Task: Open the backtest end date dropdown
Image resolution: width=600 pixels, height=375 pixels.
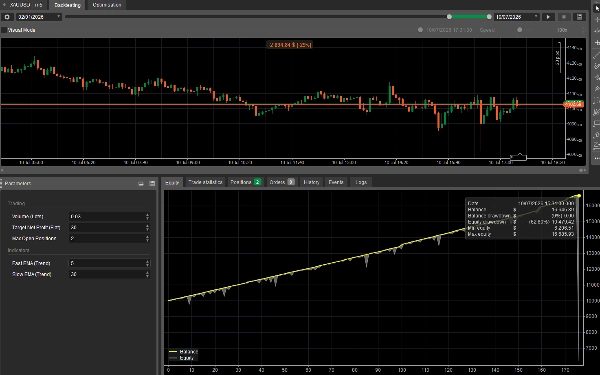Action: tap(517, 17)
